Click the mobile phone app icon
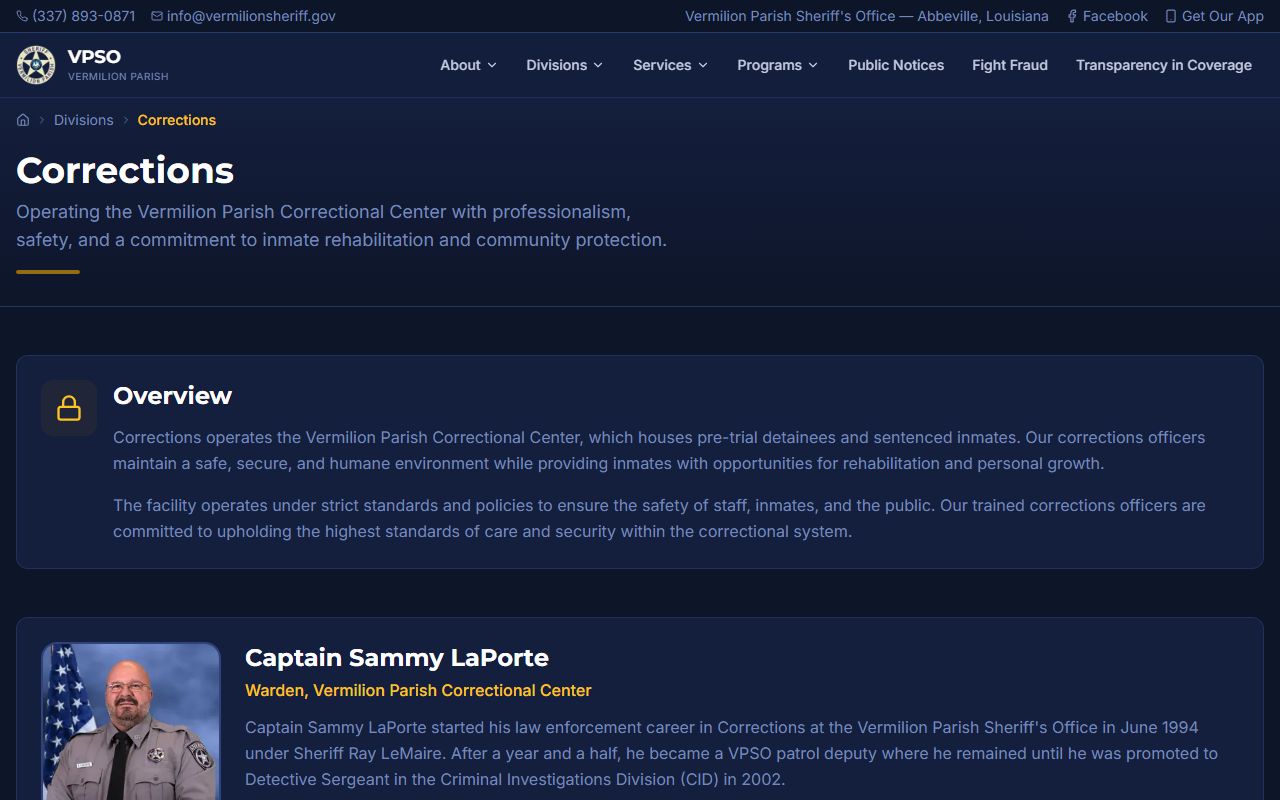Viewport: 1280px width, 800px height. (1171, 16)
